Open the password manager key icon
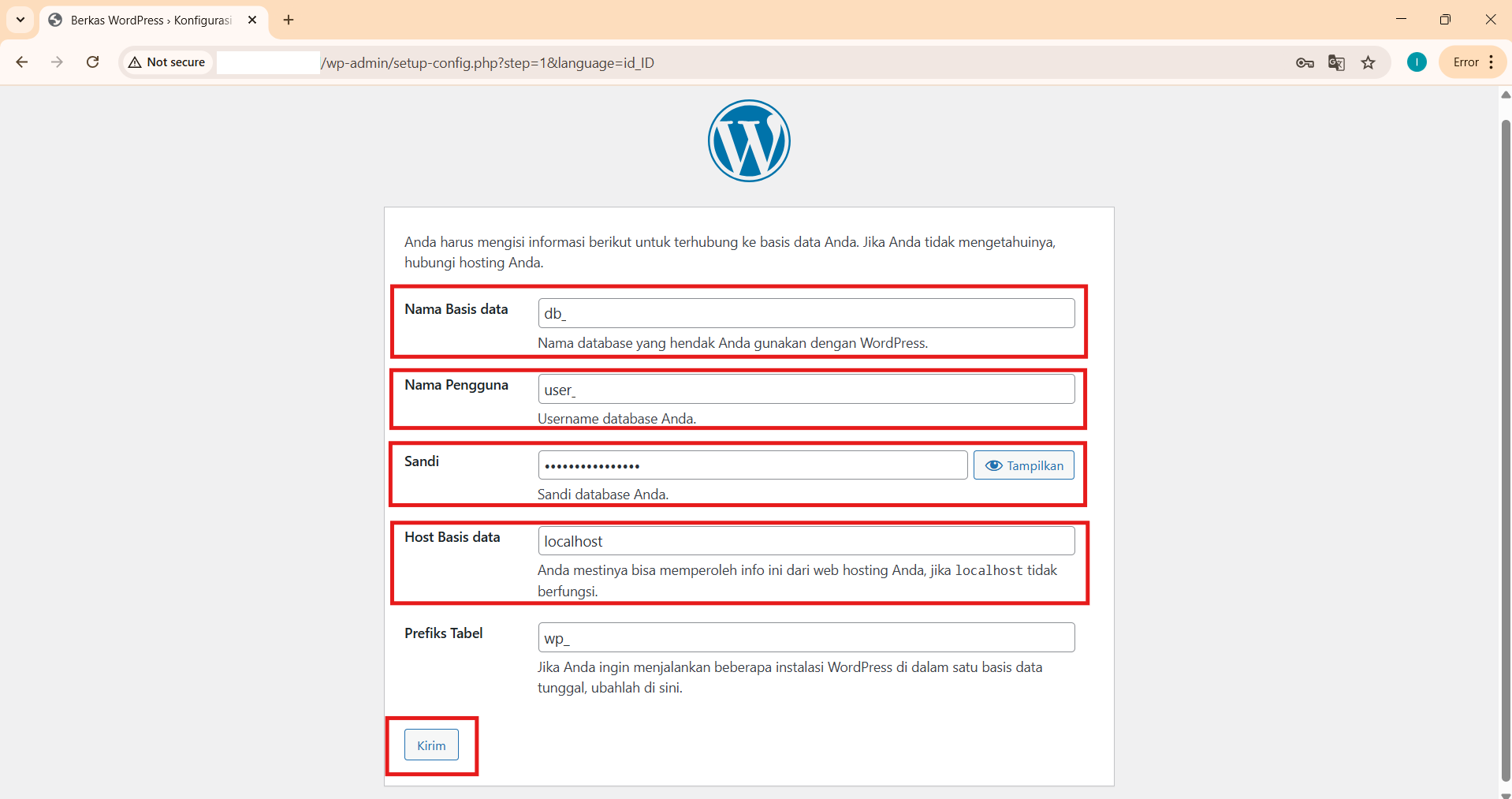This screenshot has height=799, width=1512. tap(1304, 62)
